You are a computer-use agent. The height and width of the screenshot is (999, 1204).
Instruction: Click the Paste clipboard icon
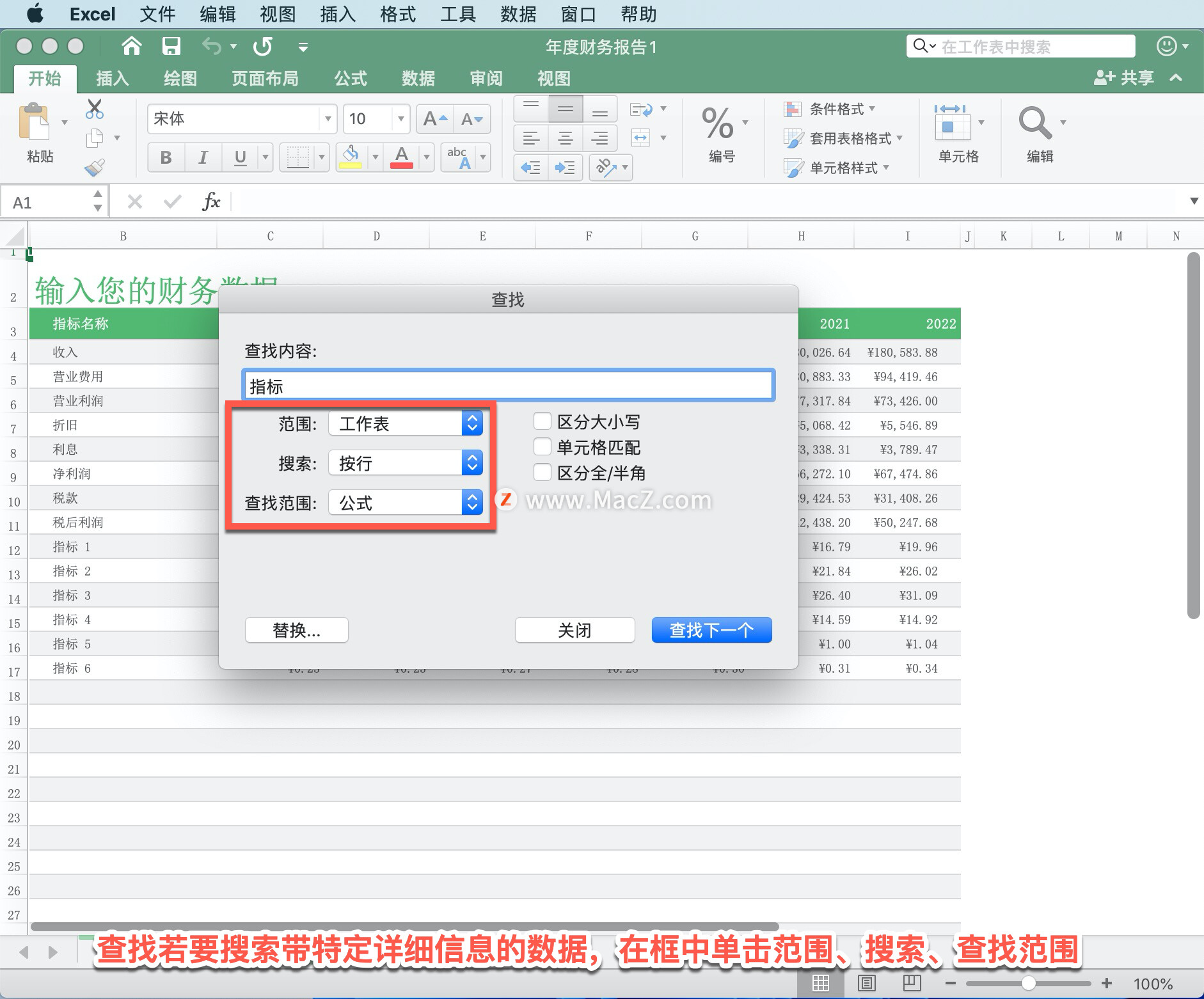point(34,122)
